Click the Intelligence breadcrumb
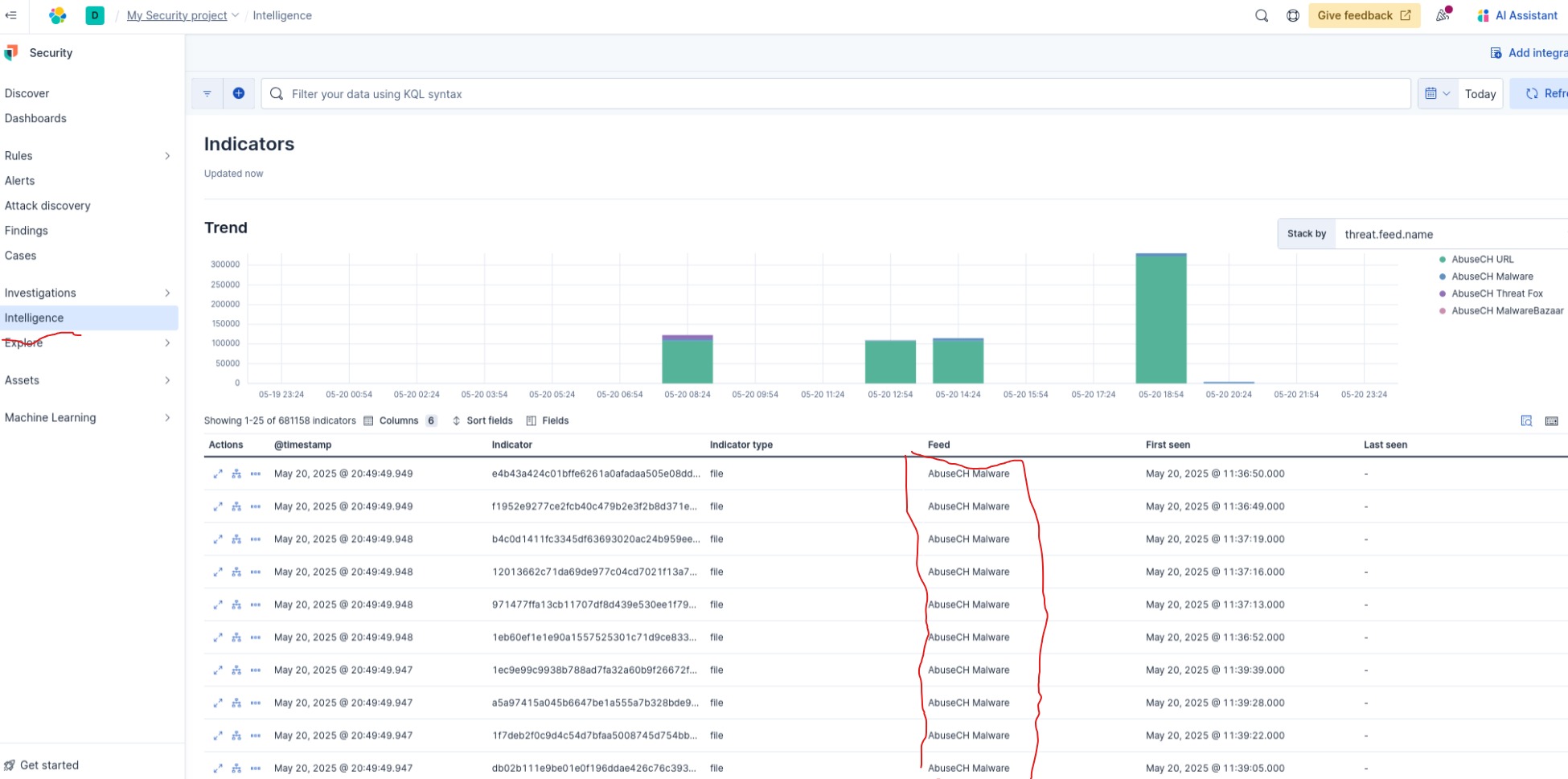The width and height of the screenshot is (1568, 779). tap(282, 15)
